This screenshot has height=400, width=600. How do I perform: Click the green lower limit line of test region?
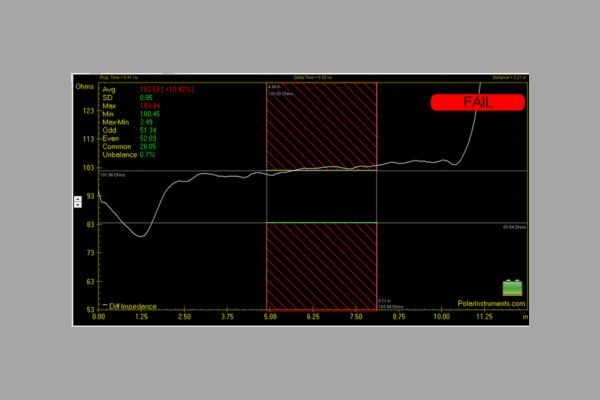coord(321,223)
